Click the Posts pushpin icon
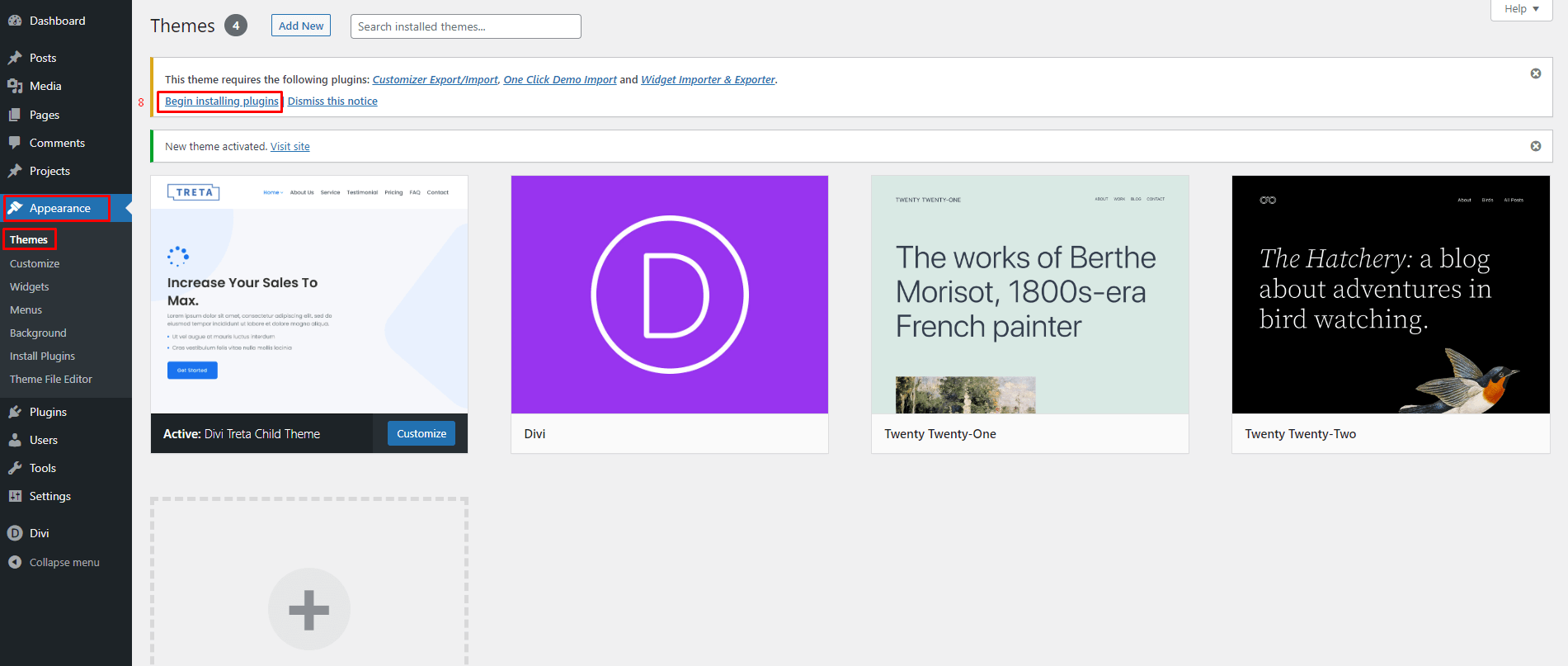1568x666 pixels. [x=15, y=58]
